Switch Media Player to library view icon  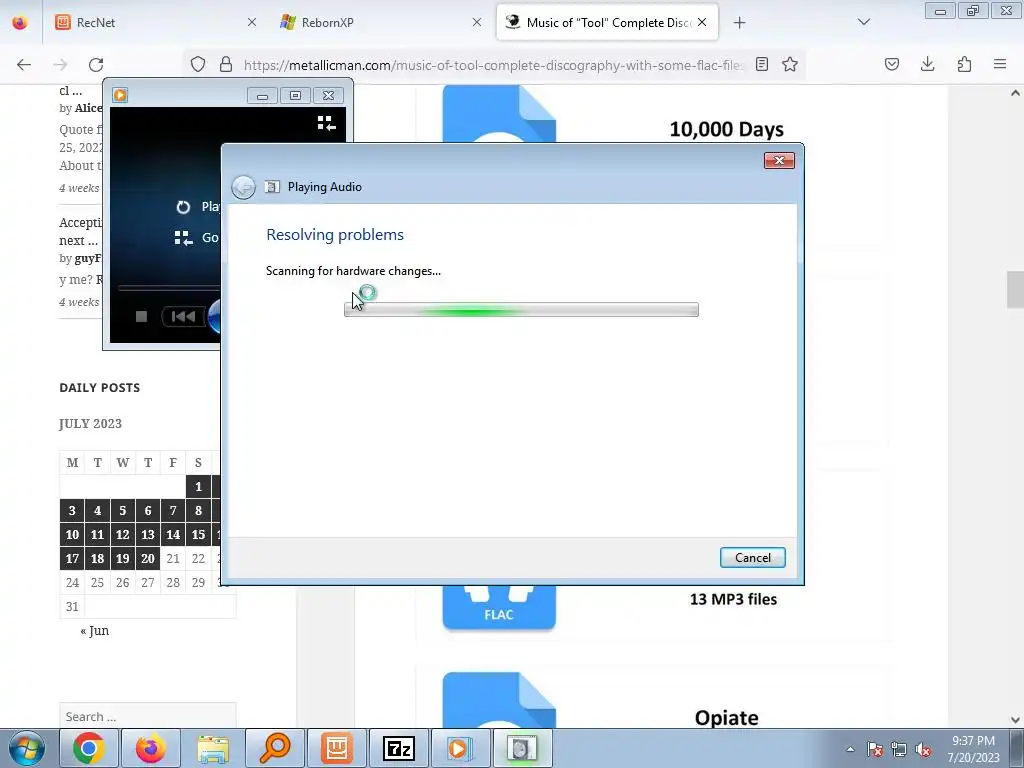coord(327,123)
